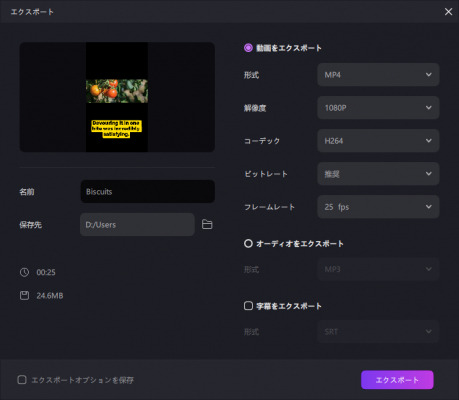
Task: Click the file size disk icon
Action: click(x=24, y=295)
